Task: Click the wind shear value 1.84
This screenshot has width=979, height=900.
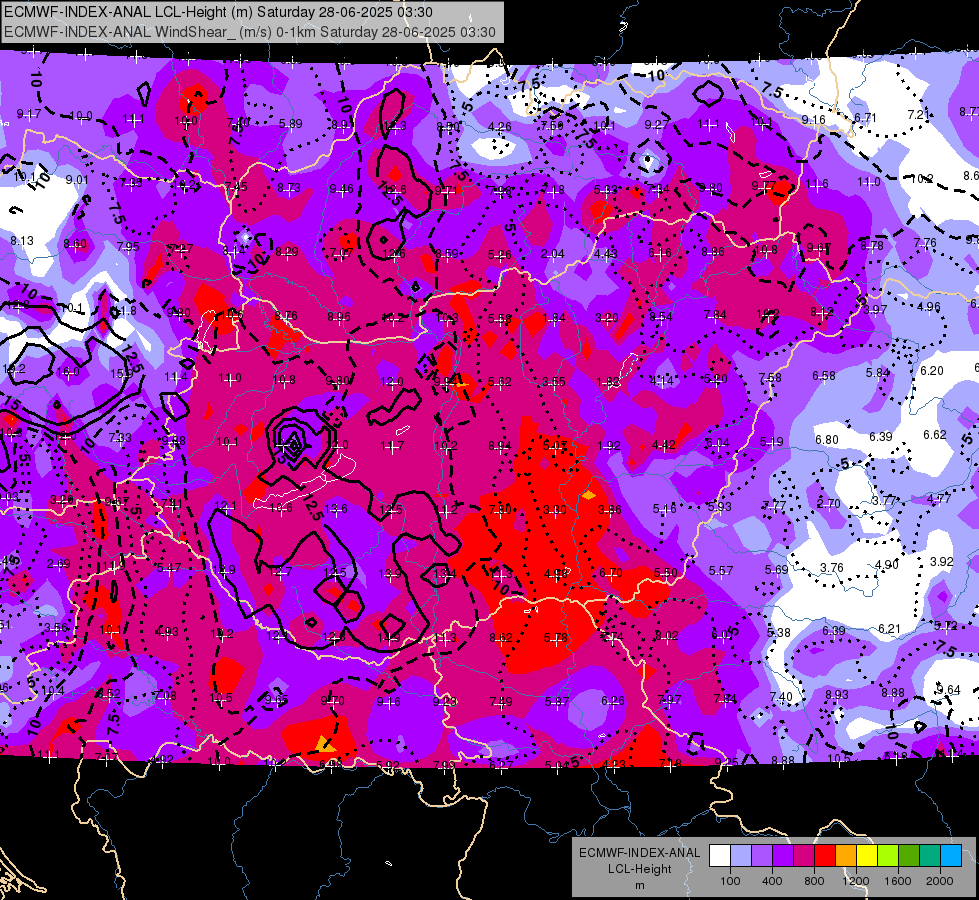Action: pos(553,318)
